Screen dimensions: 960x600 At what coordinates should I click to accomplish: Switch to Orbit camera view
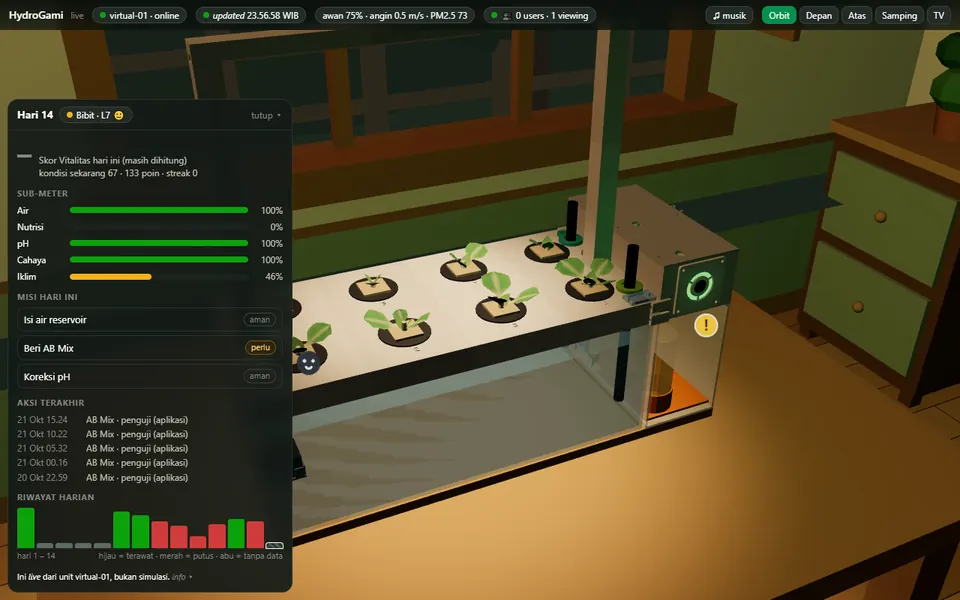[778, 15]
